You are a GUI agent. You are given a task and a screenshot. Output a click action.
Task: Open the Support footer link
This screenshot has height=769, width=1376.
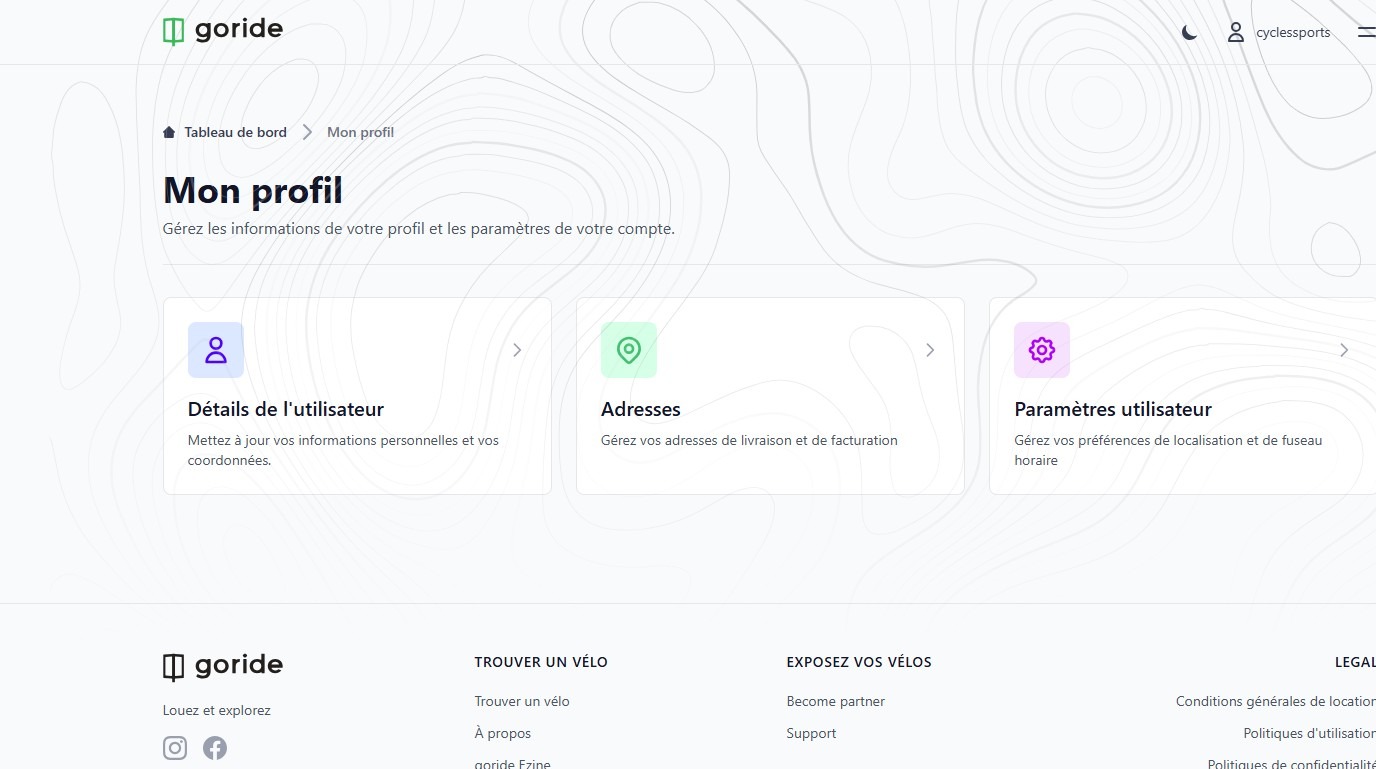click(811, 733)
